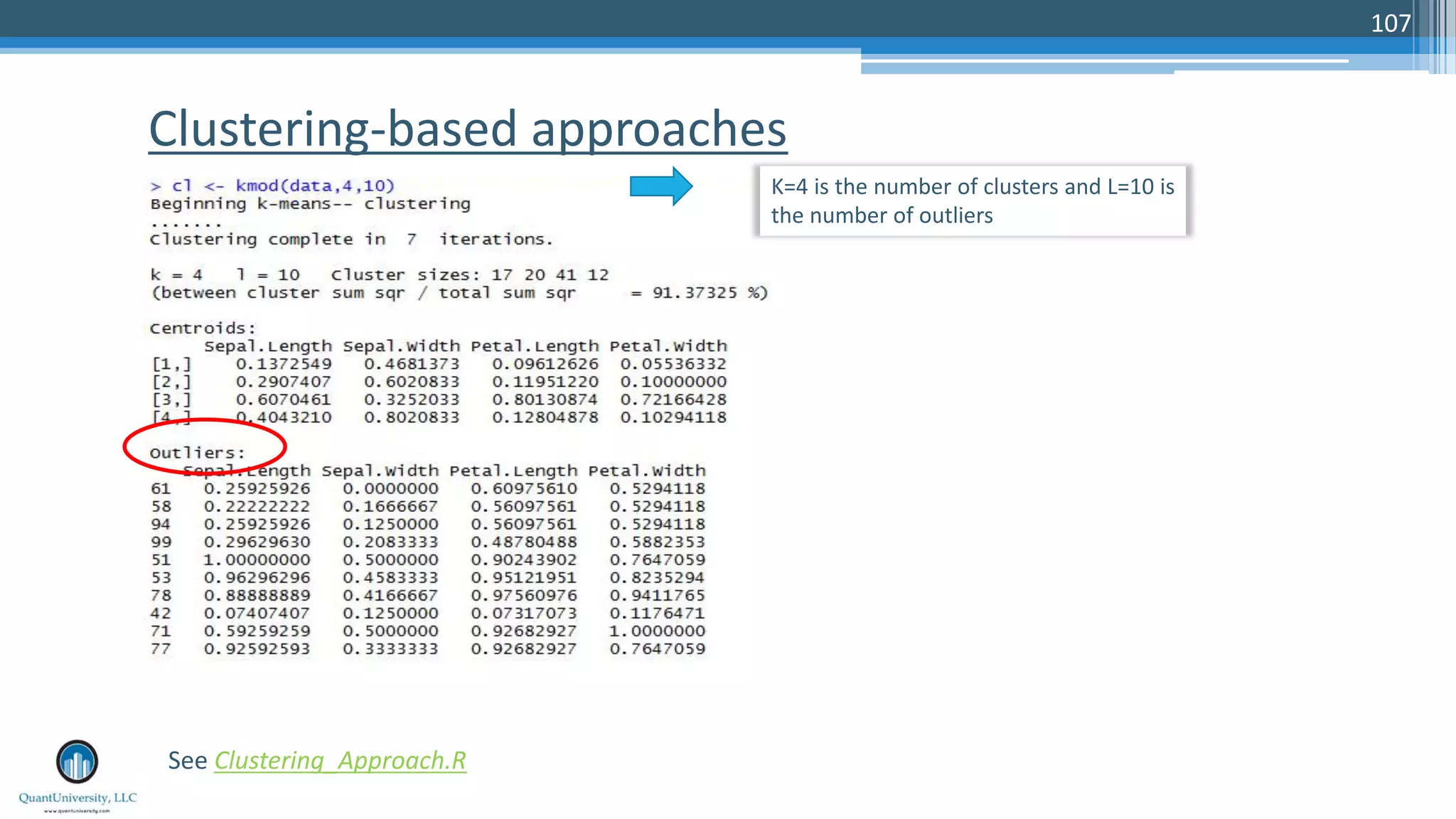Click the K=4 explanation text box
Image resolution: width=1456 pixels, height=819 pixels.
tap(972, 201)
